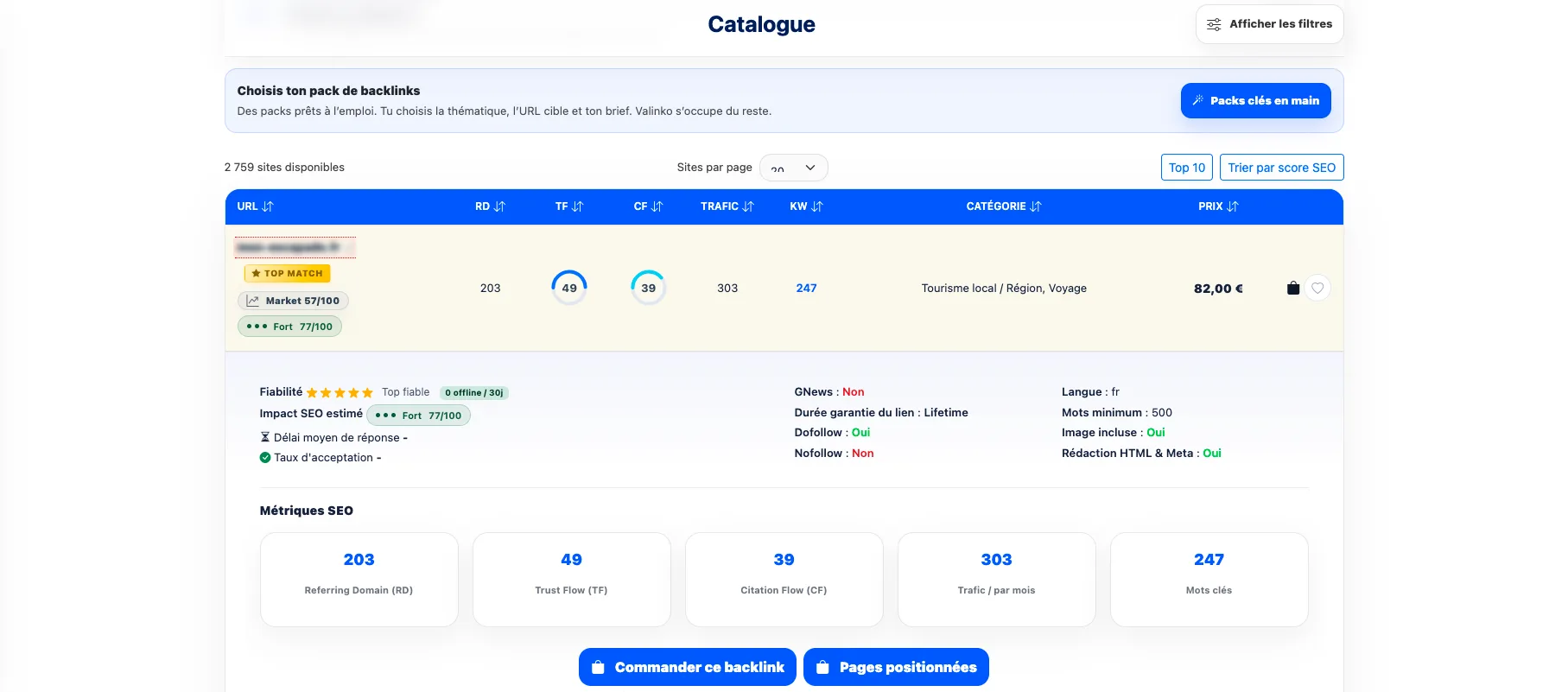Sort table by PRIX column
The image size is (1568, 692).
(x=1218, y=206)
